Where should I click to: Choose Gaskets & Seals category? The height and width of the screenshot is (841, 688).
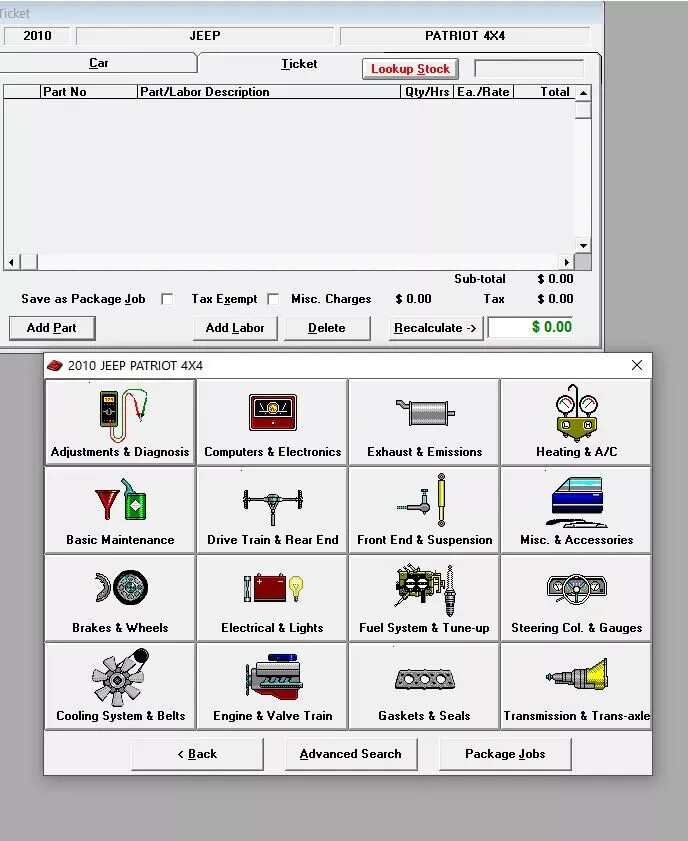point(425,686)
